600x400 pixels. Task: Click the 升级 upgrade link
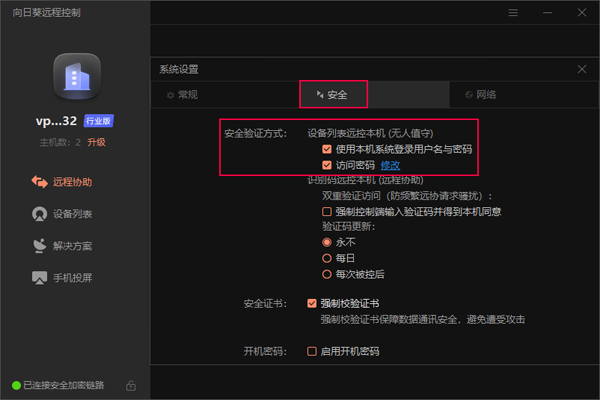tap(96, 142)
